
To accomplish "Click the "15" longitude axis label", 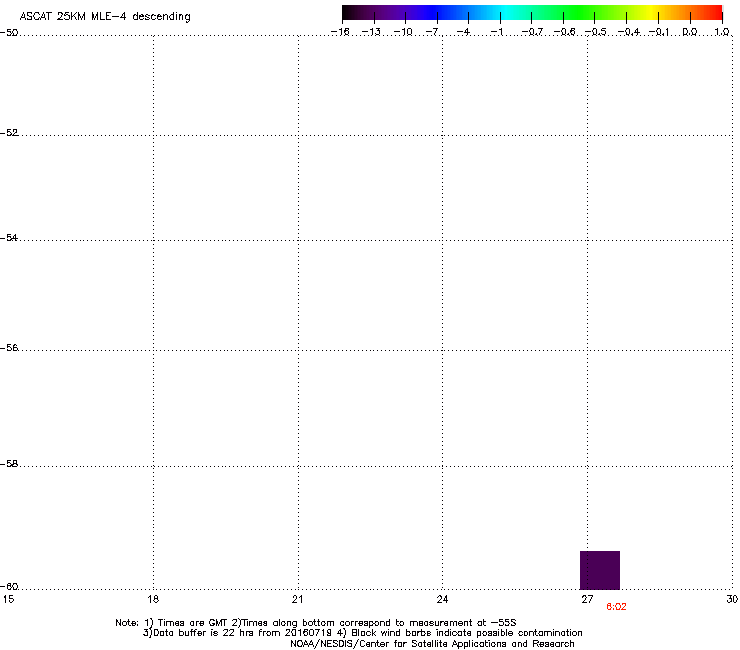I will pos(8,599).
